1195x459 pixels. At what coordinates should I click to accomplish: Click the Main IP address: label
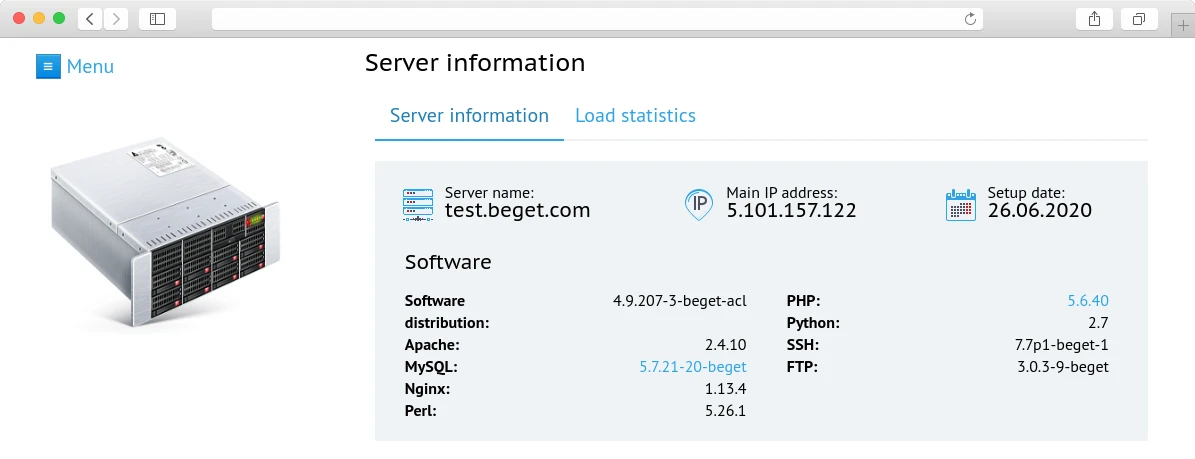click(x=782, y=193)
